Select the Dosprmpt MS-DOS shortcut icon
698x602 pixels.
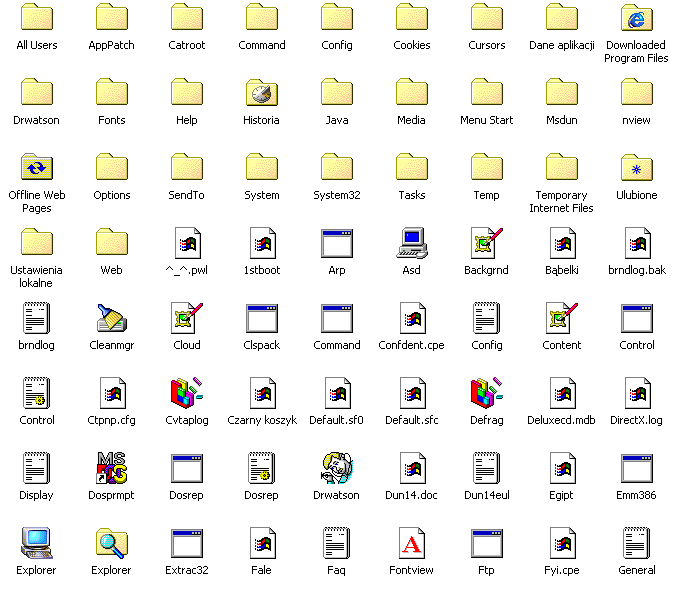112,468
